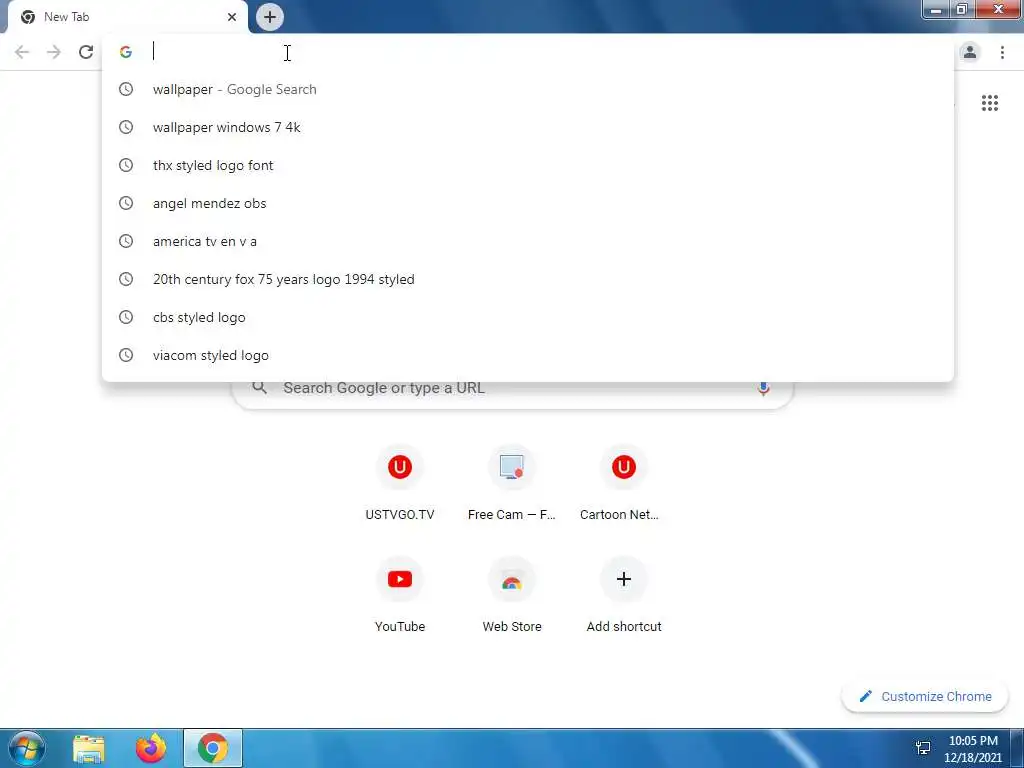The width and height of the screenshot is (1024, 768).
Task: Click the network tray icon
Action: tap(923, 748)
